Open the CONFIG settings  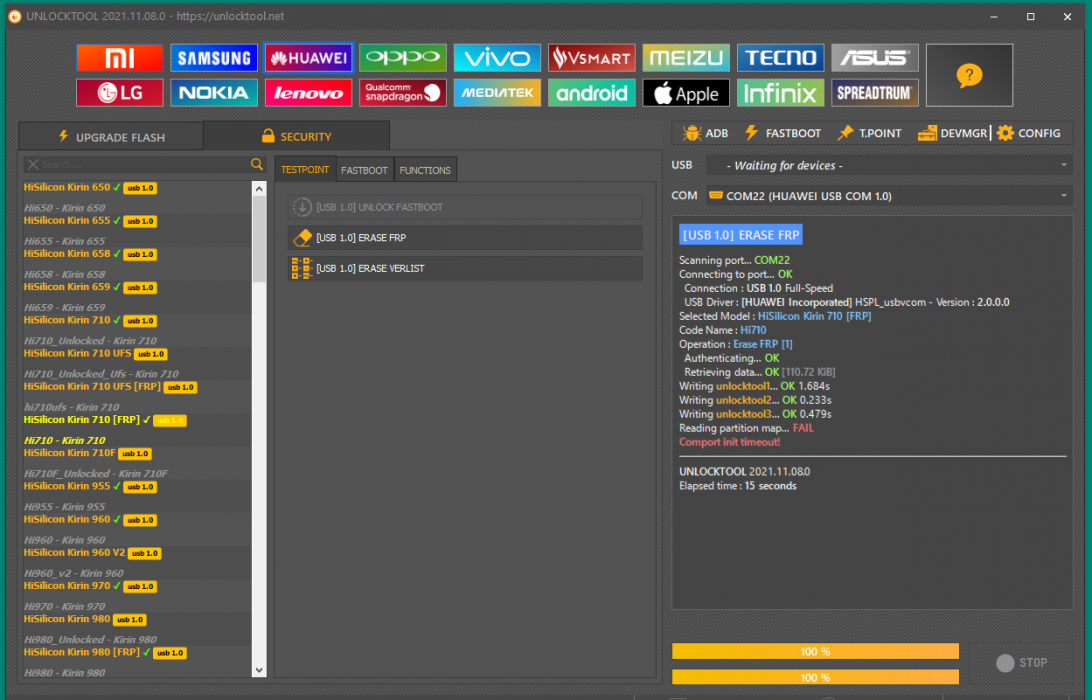coord(1029,133)
